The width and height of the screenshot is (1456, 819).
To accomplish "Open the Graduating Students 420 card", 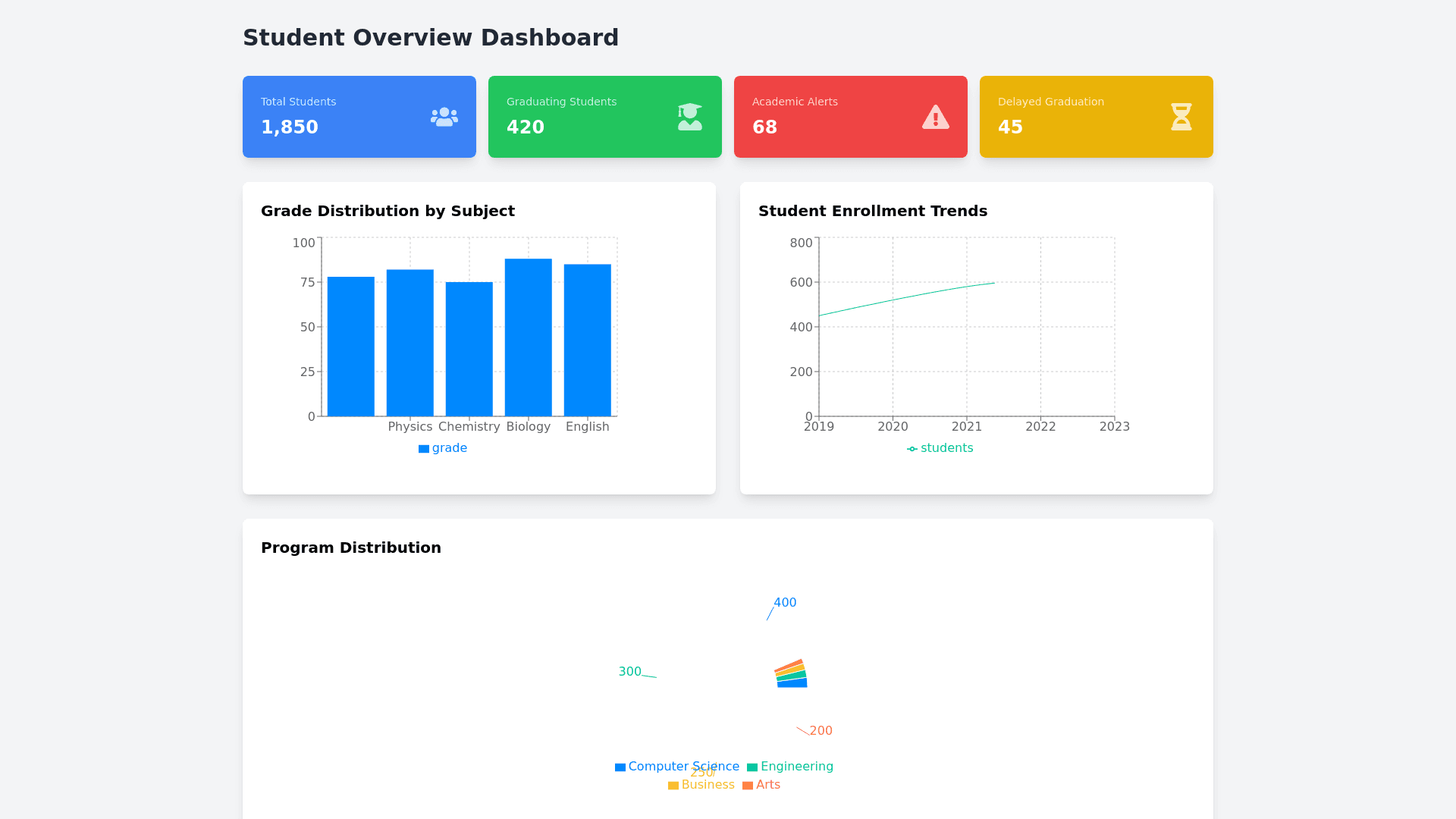I will [604, 117].
